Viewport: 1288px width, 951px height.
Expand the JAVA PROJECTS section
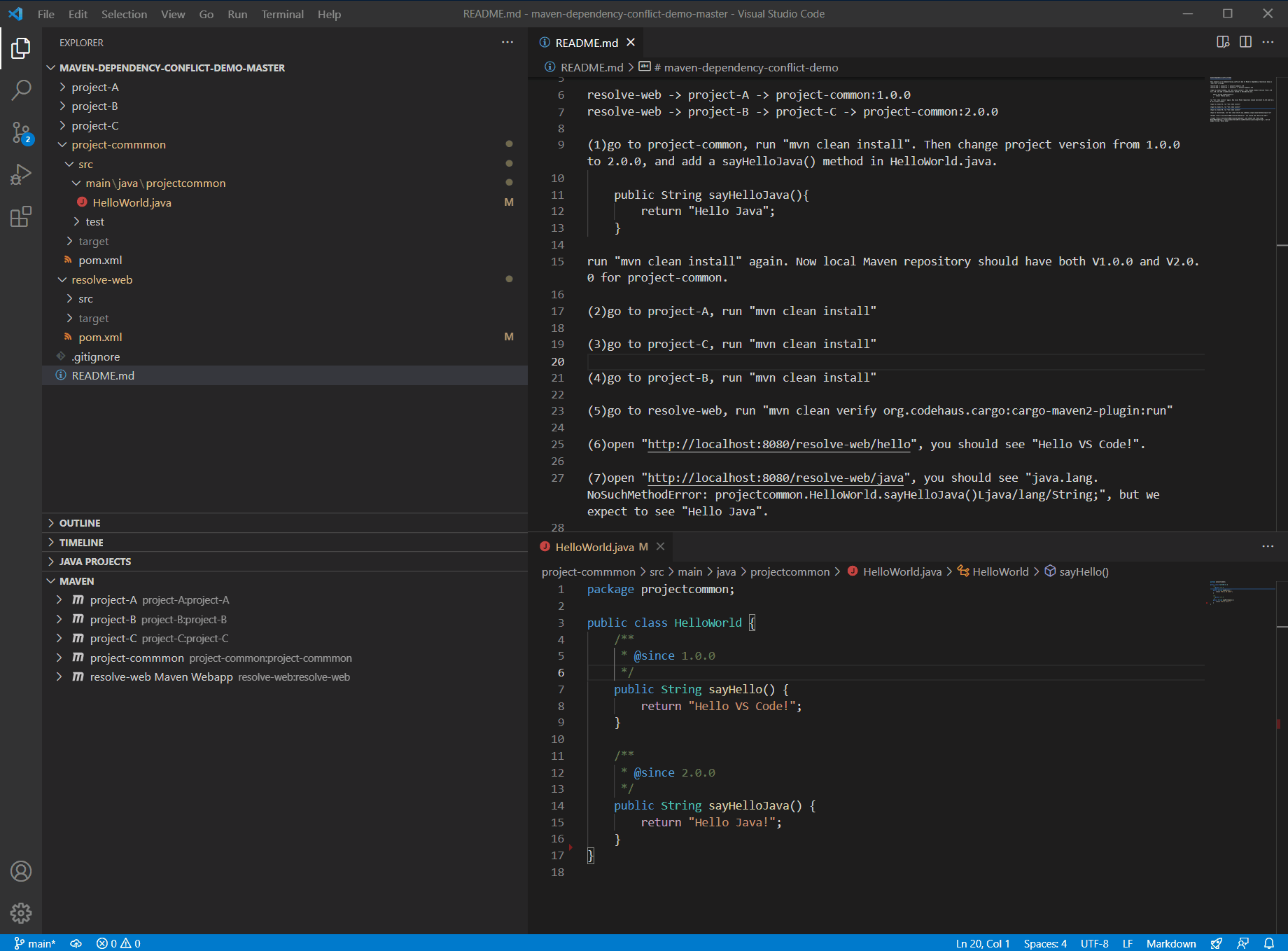point(285,562)
